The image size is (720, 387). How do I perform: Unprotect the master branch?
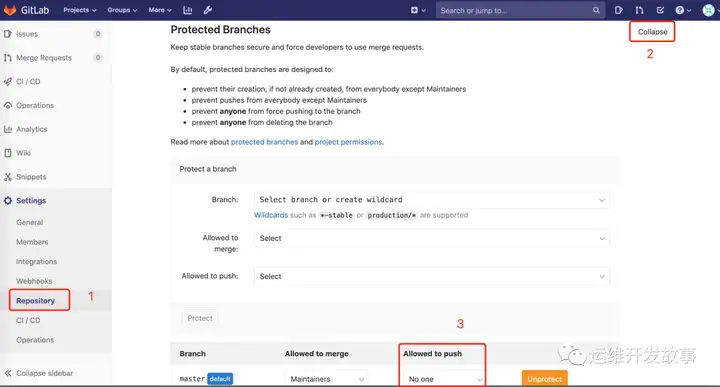pos(545,379)
